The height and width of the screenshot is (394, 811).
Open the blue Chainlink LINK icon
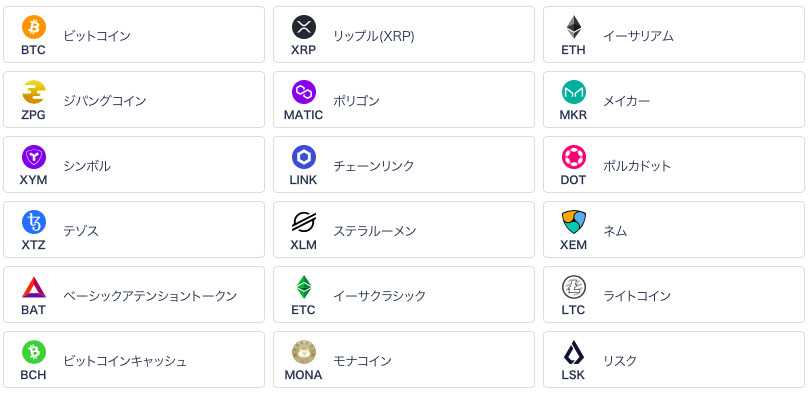click(x=304, y=157)
